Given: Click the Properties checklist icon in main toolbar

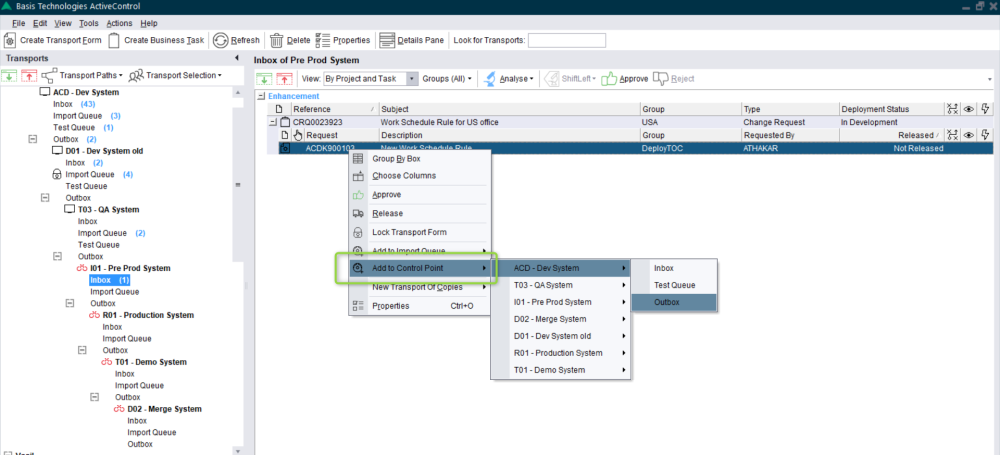Looking at the screenshot, I should (323, 40).
